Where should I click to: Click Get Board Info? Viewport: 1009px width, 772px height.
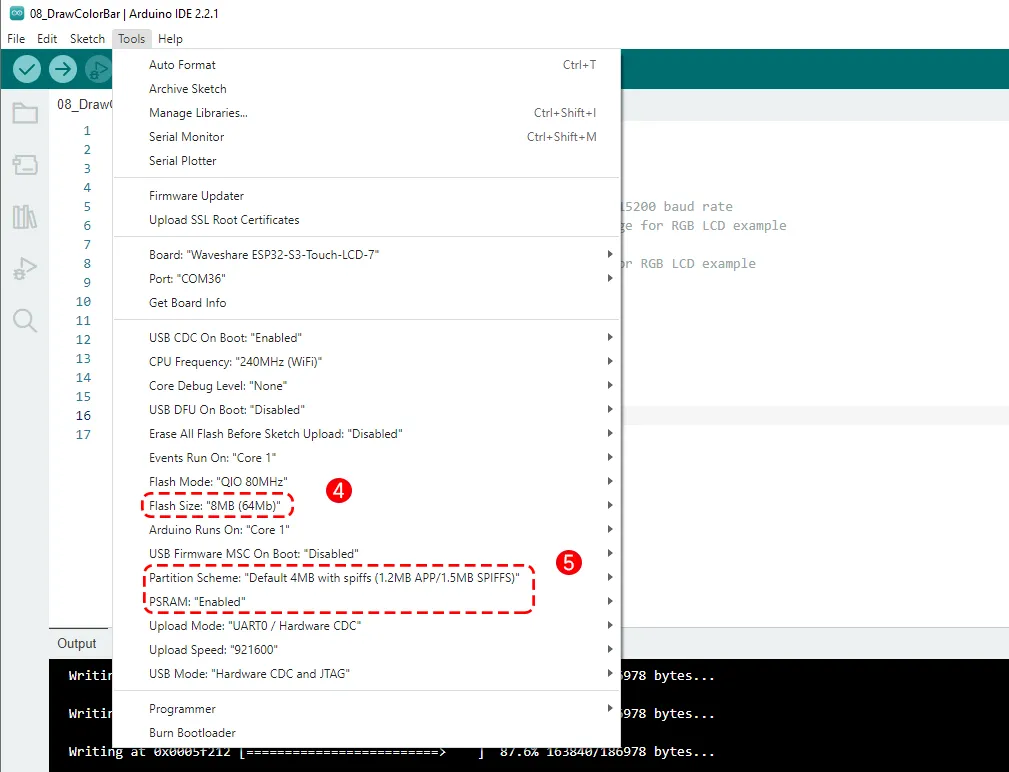(x=187, y=303)
